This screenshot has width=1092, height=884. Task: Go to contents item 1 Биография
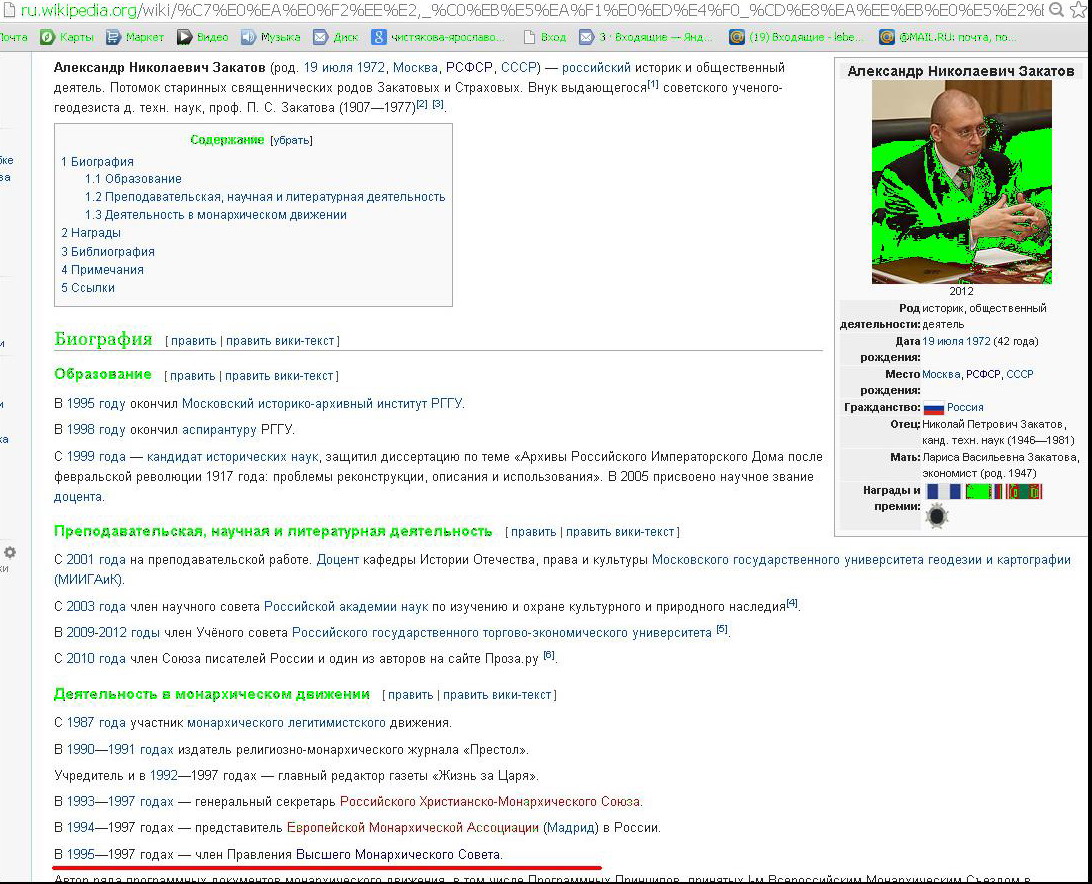coord(98,162)
